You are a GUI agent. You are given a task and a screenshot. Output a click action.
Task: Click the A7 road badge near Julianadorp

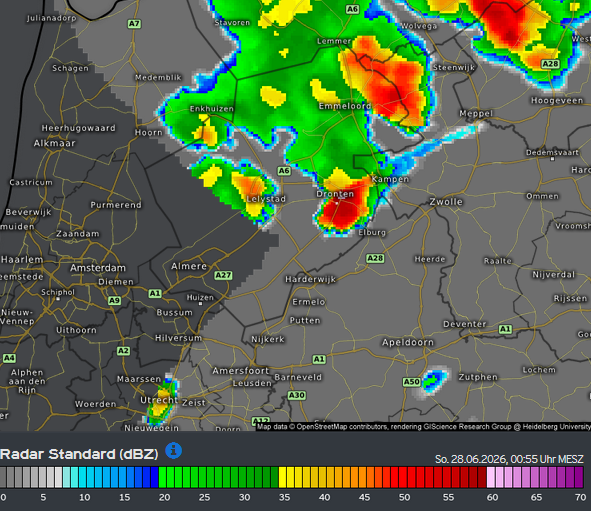point(134,24)
